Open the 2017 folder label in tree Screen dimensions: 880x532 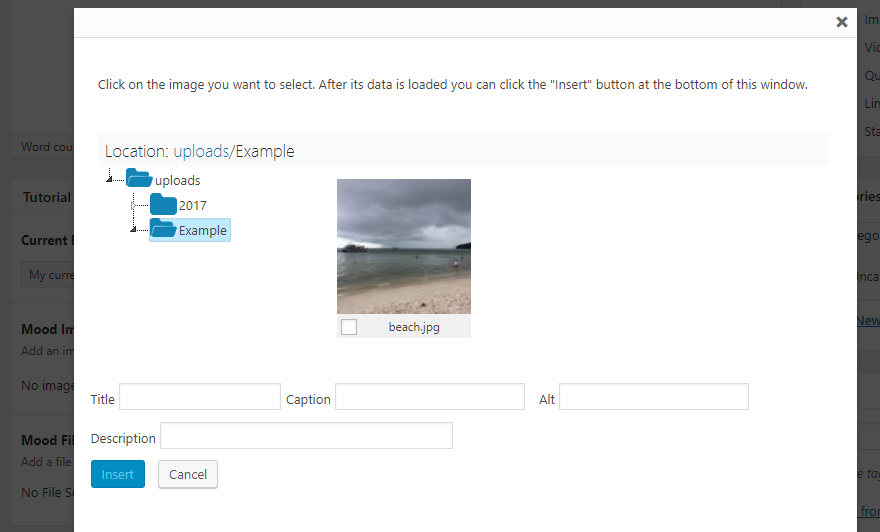[193, 206]
